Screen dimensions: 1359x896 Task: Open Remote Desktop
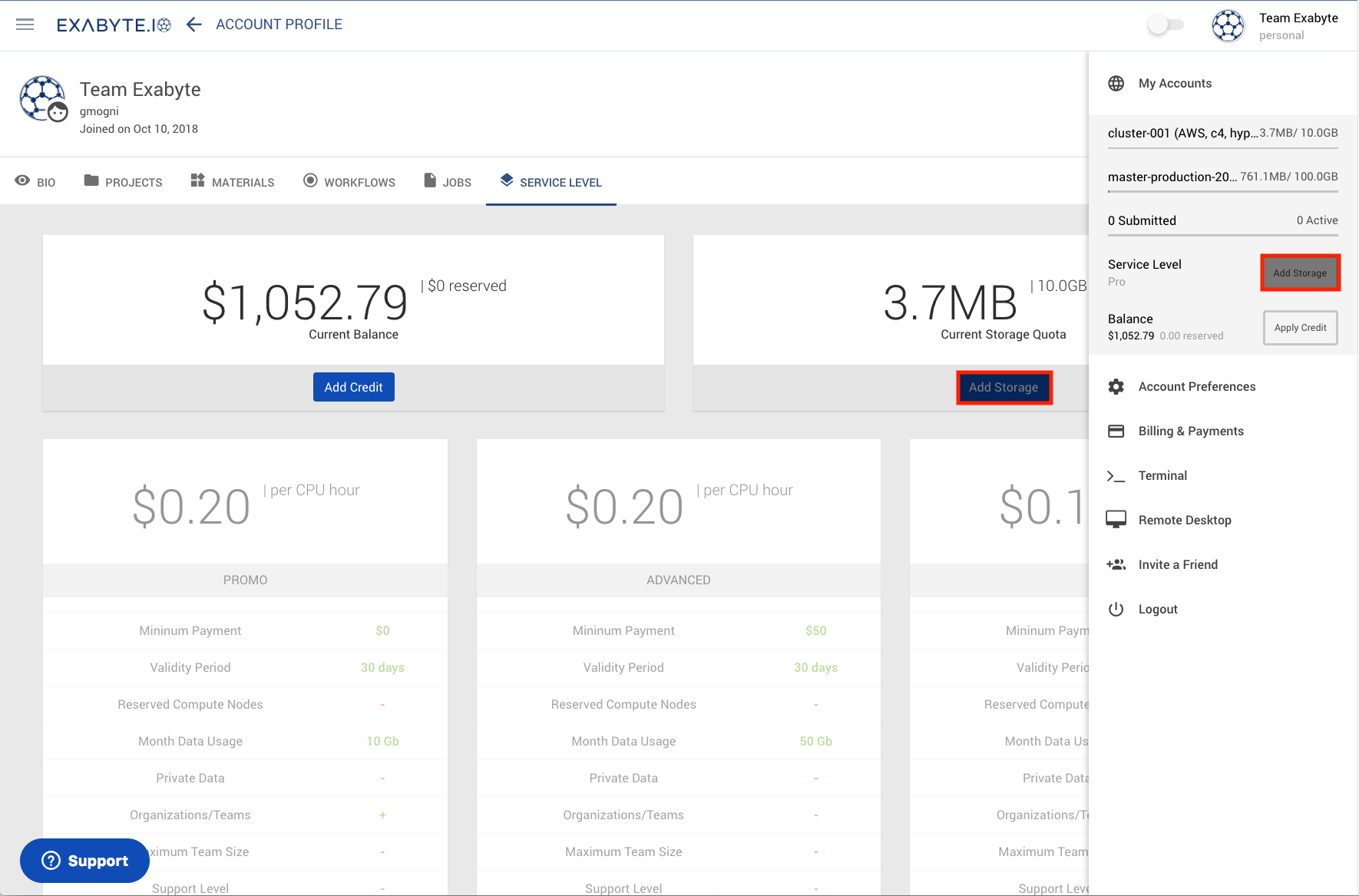(x=1184, y=521)
